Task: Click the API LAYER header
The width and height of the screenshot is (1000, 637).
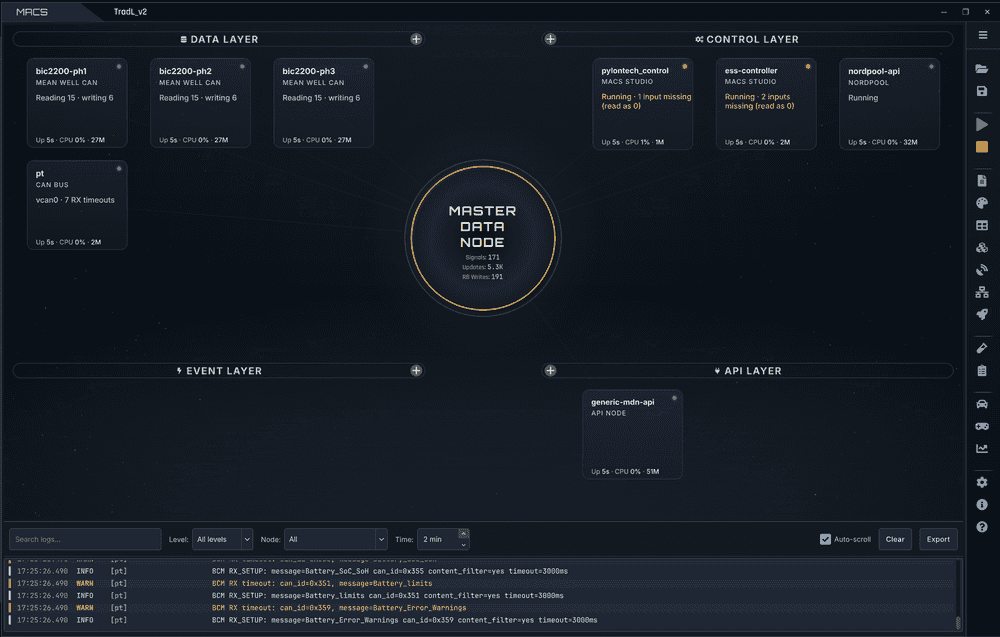Action: click(747, 370)
